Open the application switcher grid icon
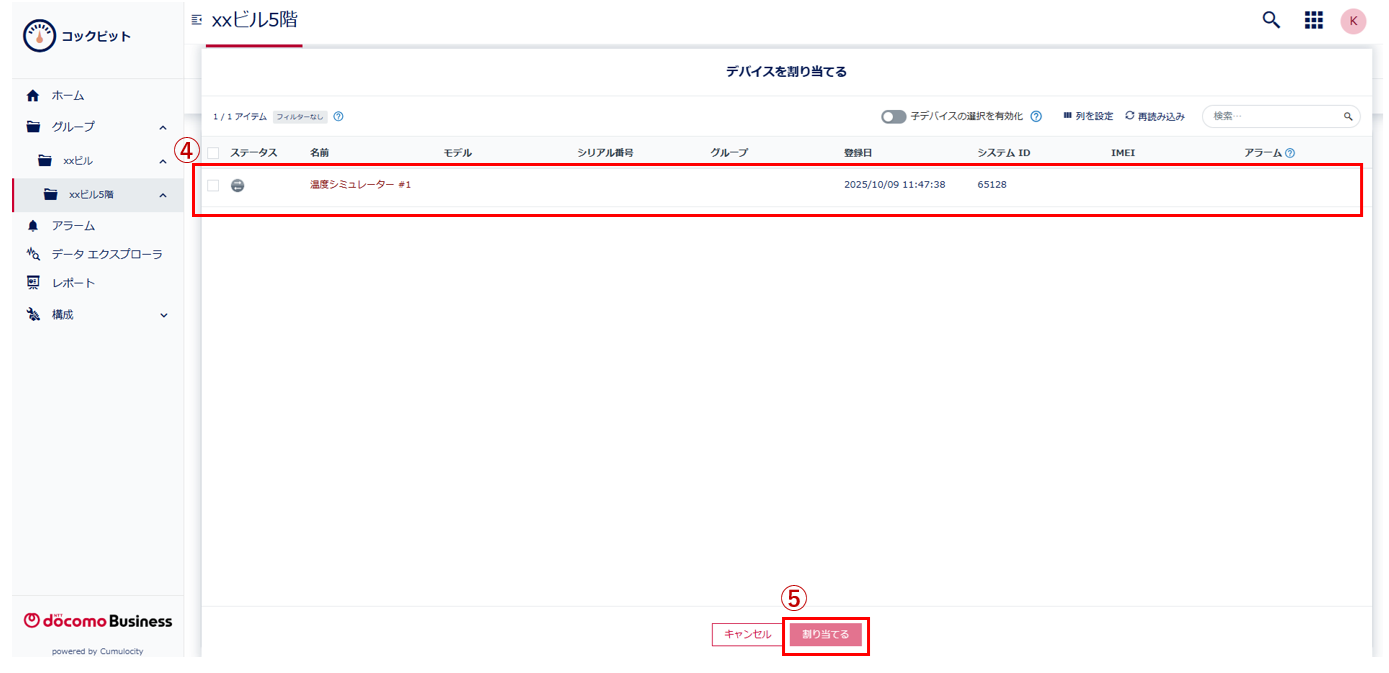The image size is (1389, 673). pos(1314,20)
